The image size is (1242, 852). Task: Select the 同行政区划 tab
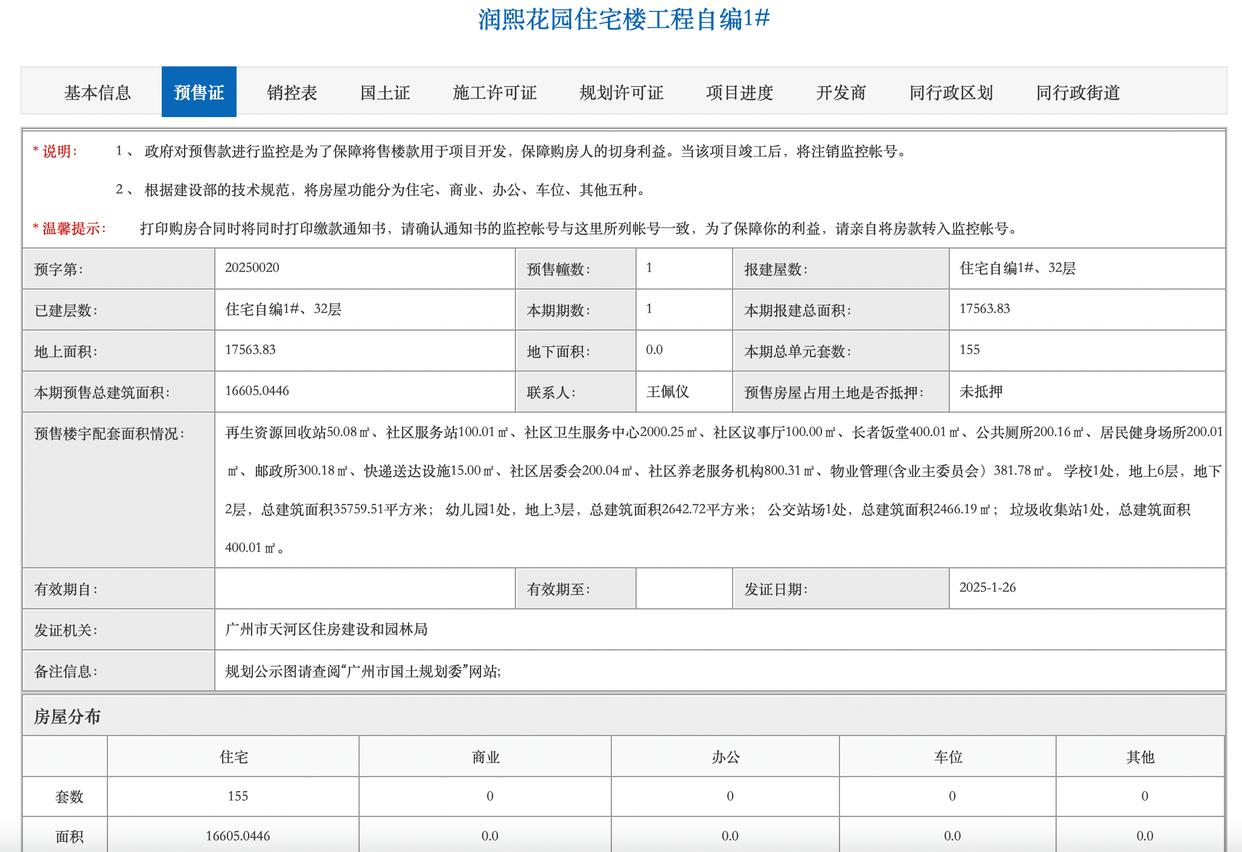coord(951,93)
